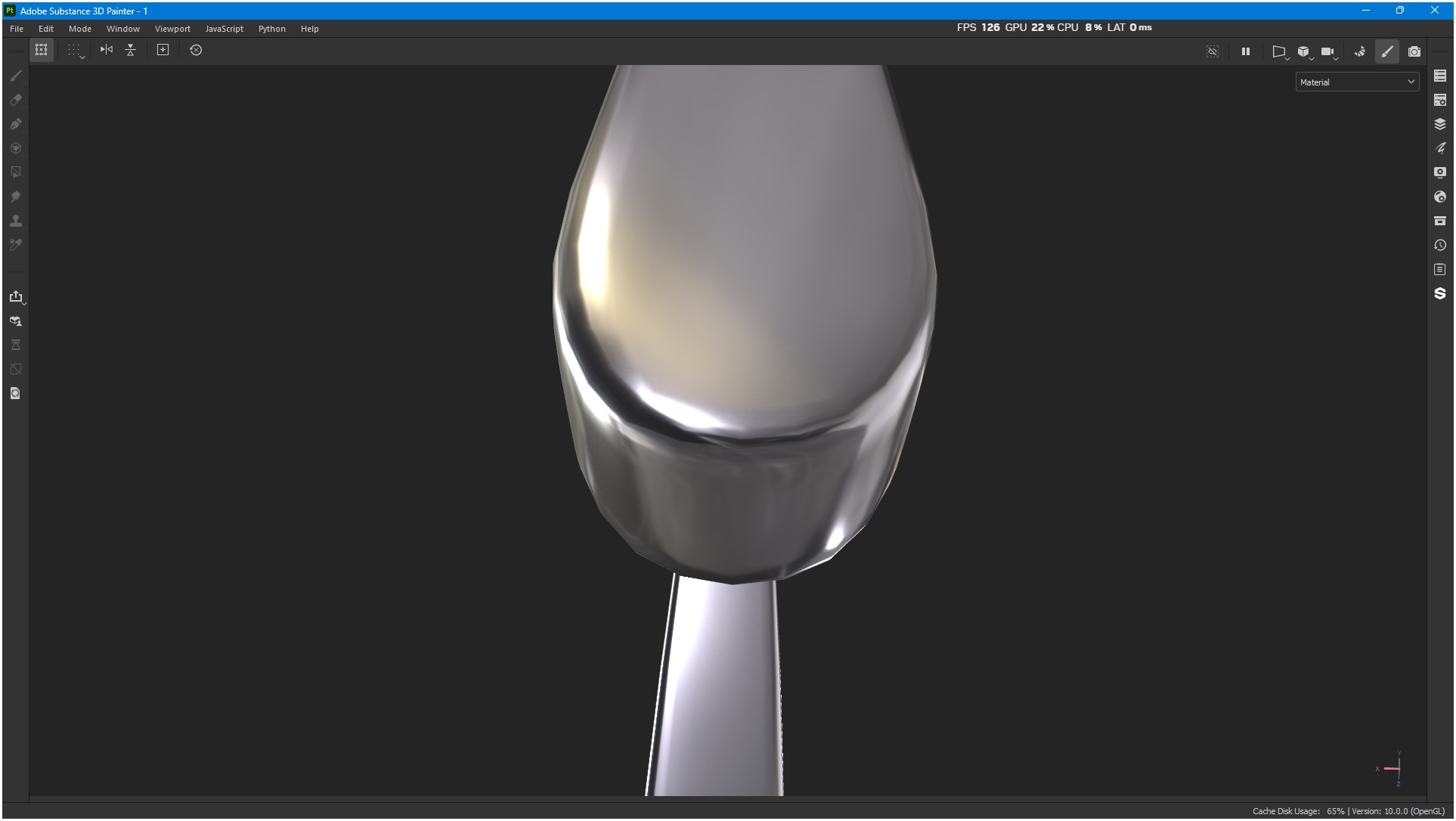Switch to Iray rendering mode icon
The width and height of the screenshot is (1456, 821).
(1359, 51)
